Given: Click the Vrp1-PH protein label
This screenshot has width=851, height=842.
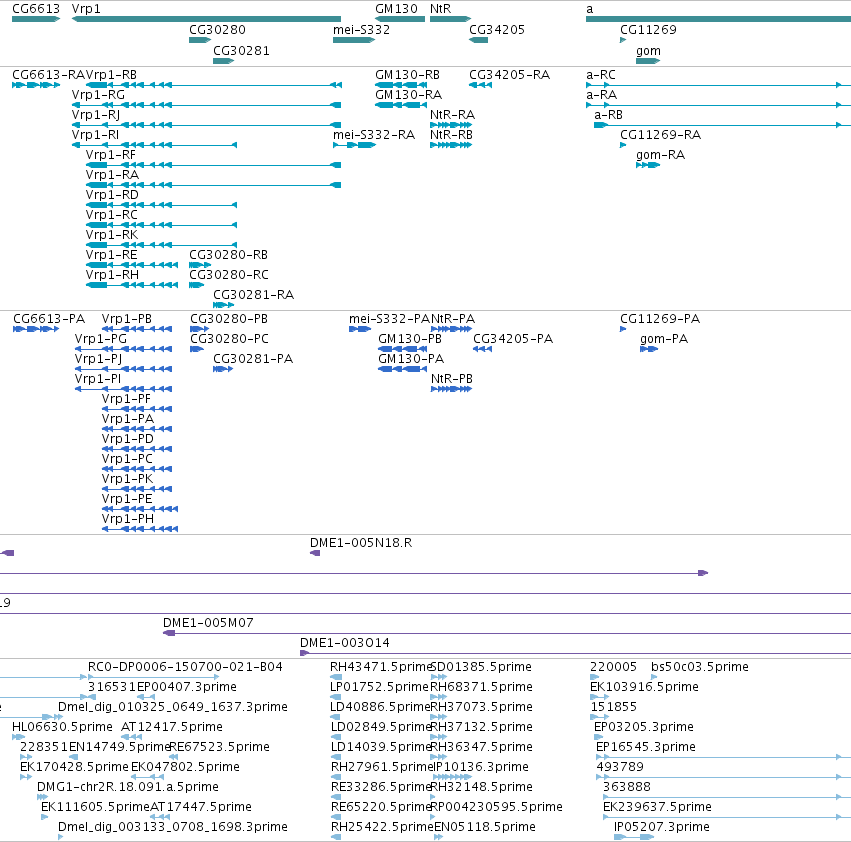Looking at the screenshot, I should click(x=128, y=519).
